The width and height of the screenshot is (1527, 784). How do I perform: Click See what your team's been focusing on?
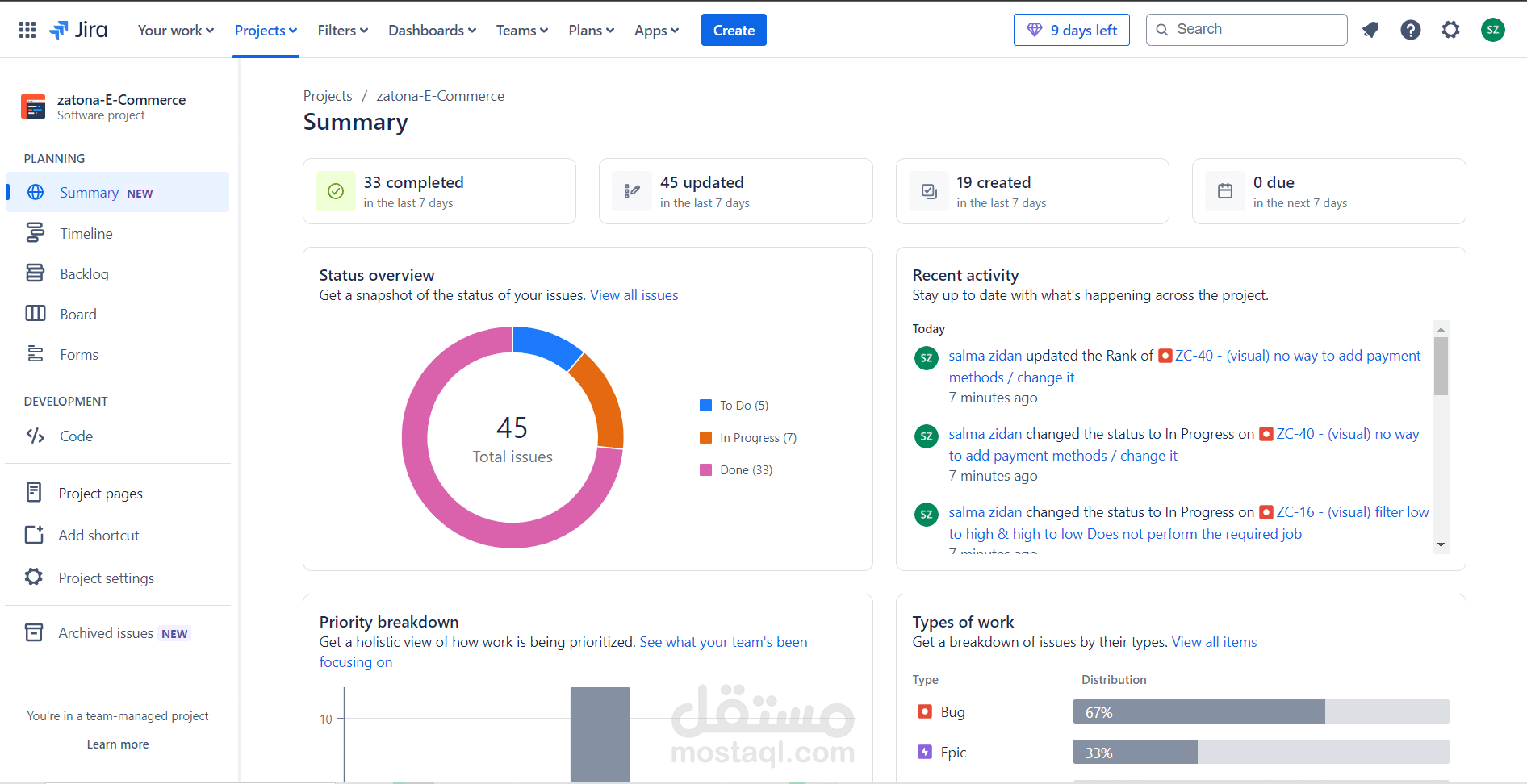(723, 642)
